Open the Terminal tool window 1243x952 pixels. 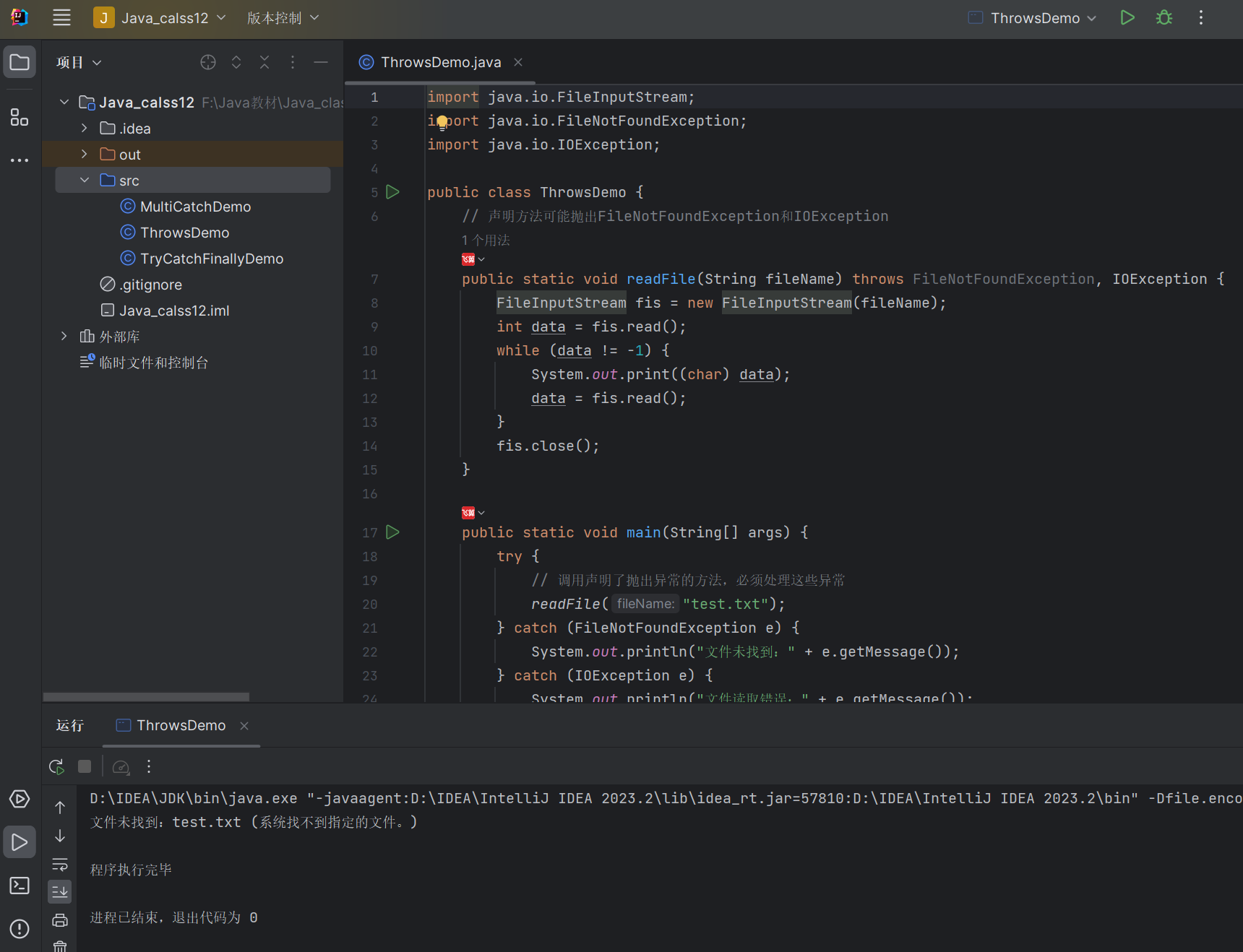coord(20,886)
